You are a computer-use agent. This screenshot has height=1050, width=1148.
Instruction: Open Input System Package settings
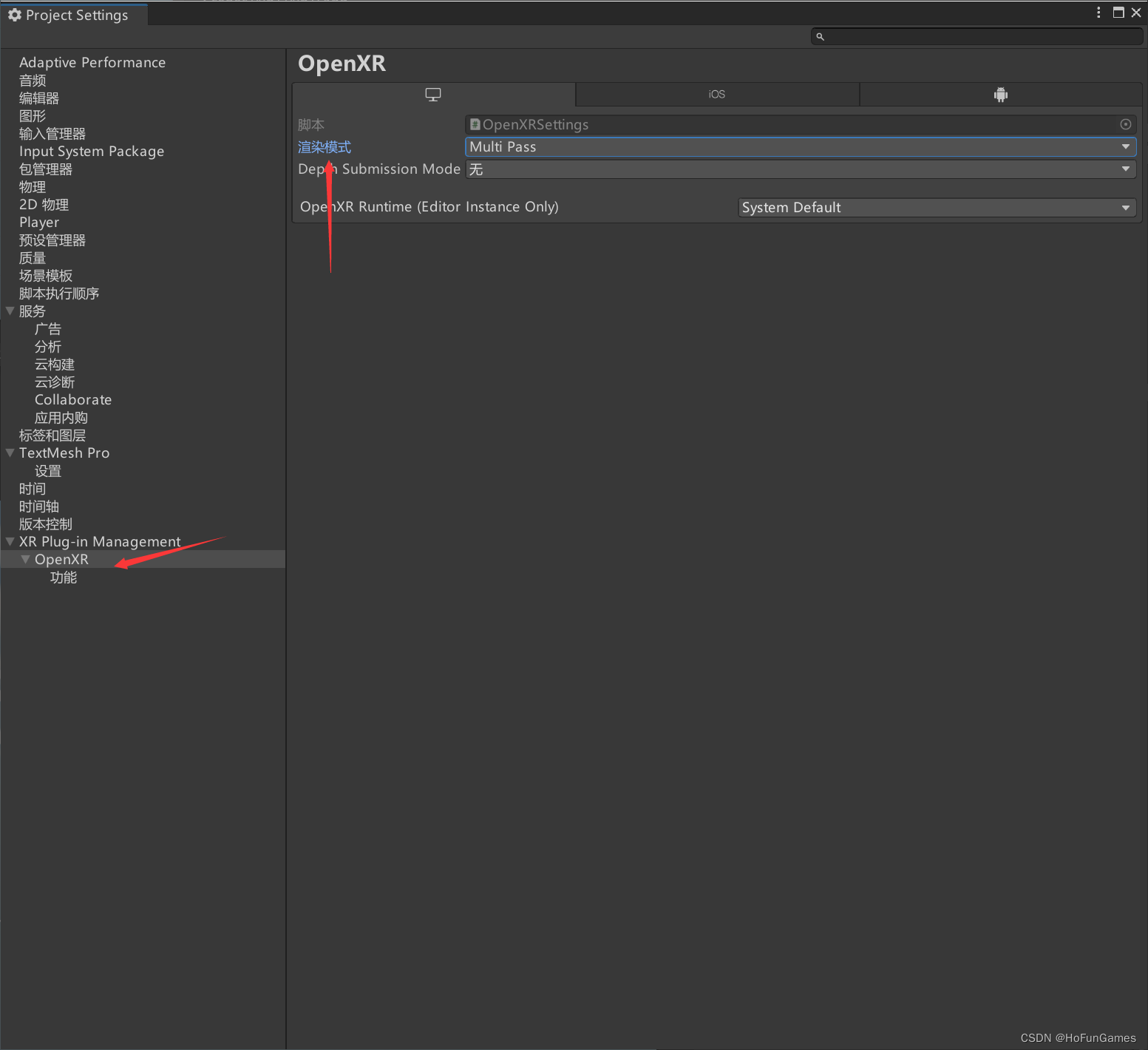point(92,152)
